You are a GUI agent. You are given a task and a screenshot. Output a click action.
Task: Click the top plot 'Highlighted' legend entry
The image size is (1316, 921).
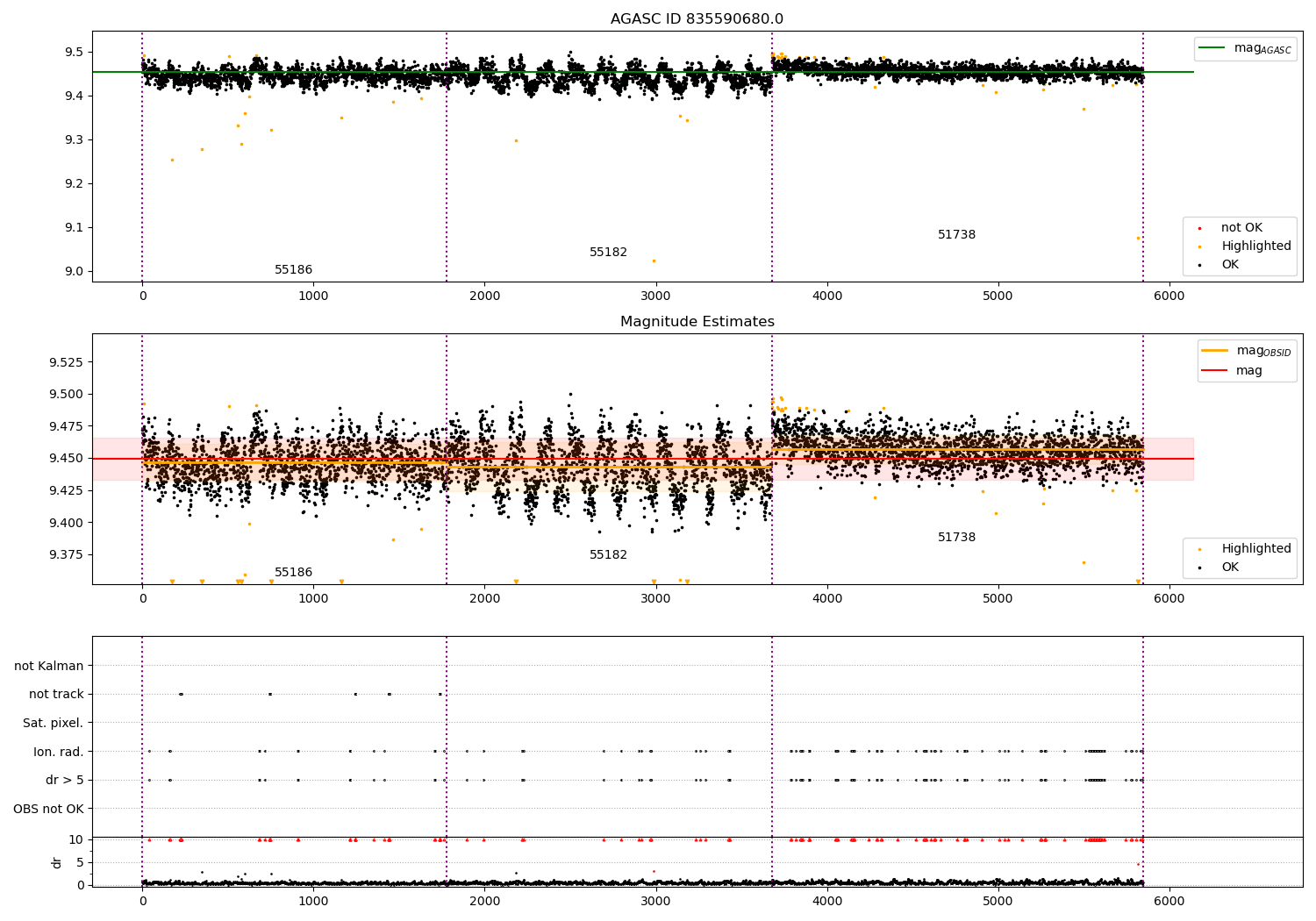pyautogui.click(x=1255, y=246)
